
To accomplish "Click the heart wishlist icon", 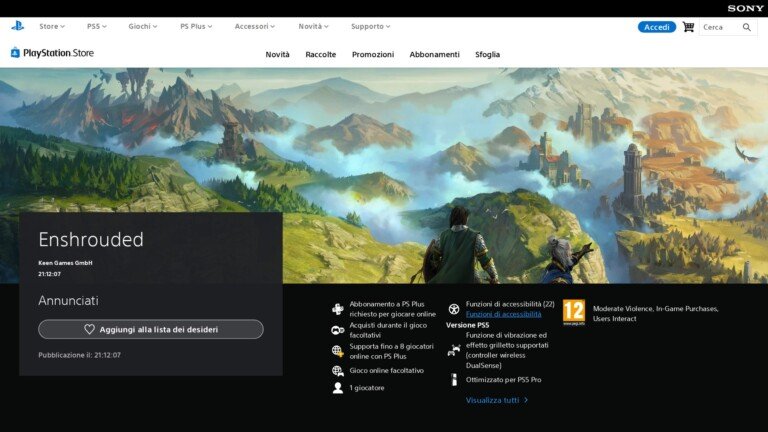I will point(89,329).
